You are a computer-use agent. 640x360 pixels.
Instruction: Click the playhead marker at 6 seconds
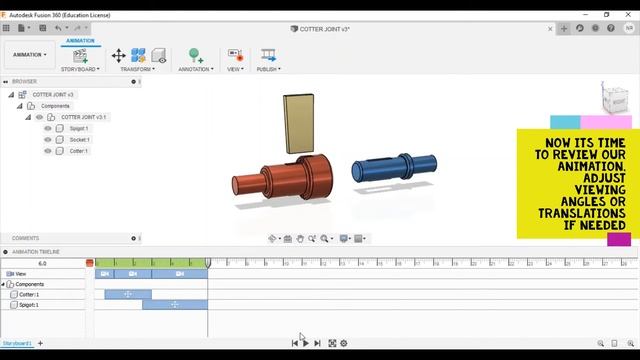point(208,263)
